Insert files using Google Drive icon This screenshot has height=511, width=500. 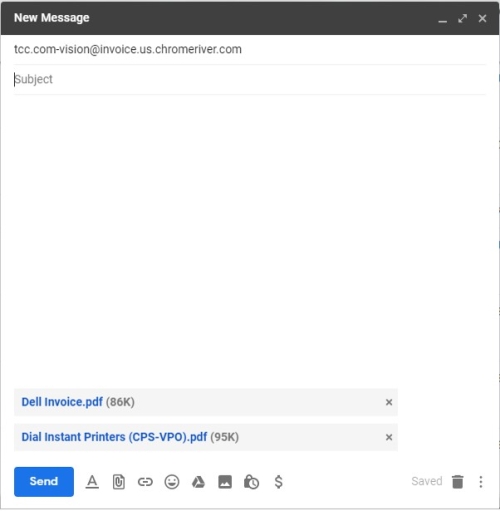[x=198, y=482]
